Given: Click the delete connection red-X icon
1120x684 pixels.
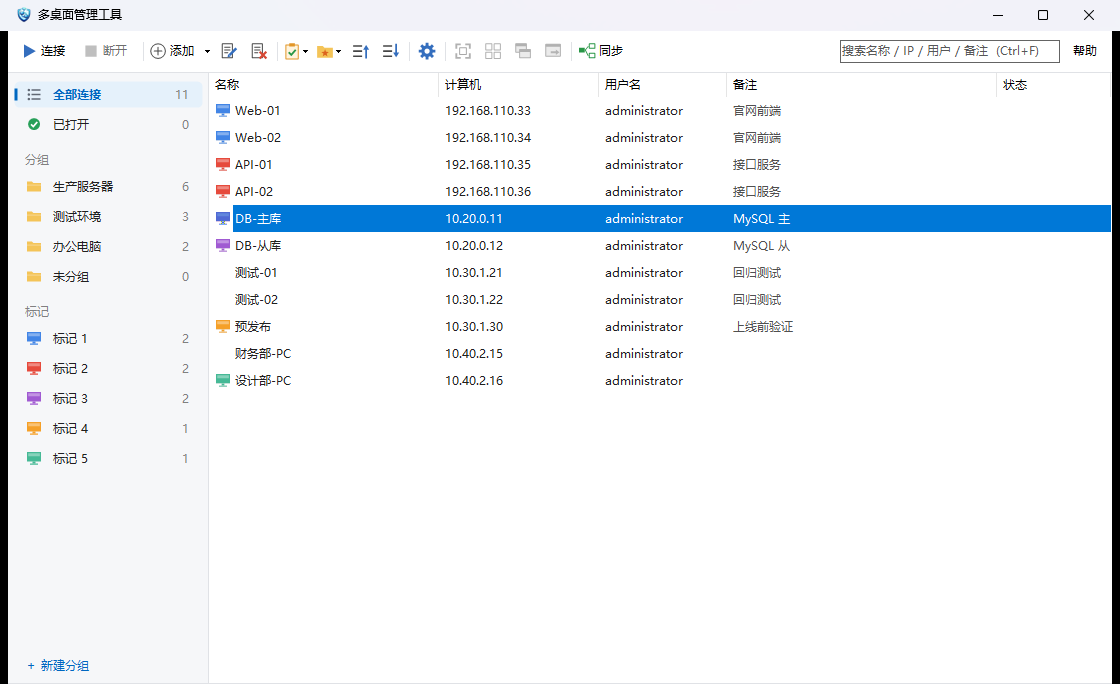Looking at the screenshot, I should pyautogui.click(x=259, y=51).
